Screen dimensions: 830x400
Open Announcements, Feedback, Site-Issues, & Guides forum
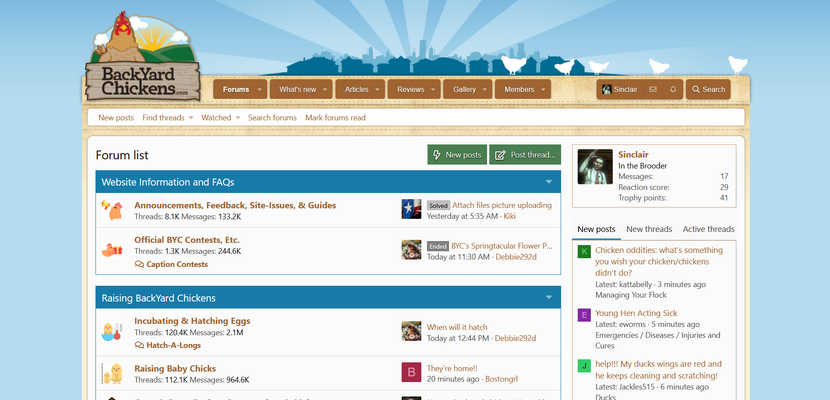[235, 205]
